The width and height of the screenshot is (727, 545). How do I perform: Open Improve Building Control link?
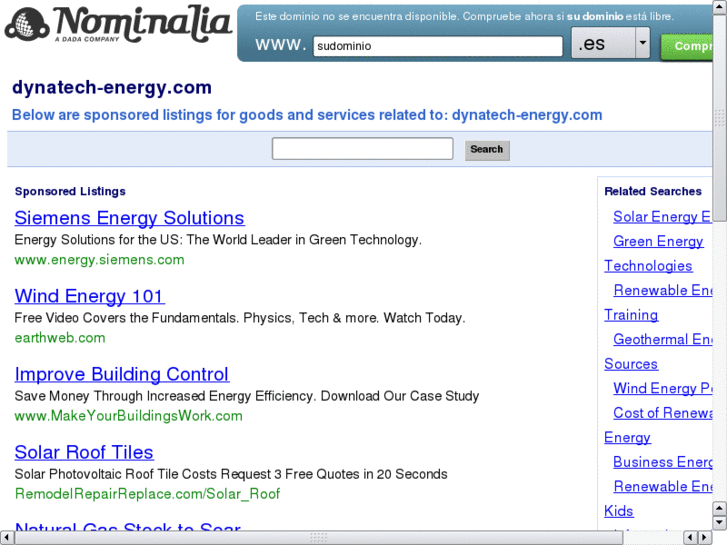[x=121, y=374]
